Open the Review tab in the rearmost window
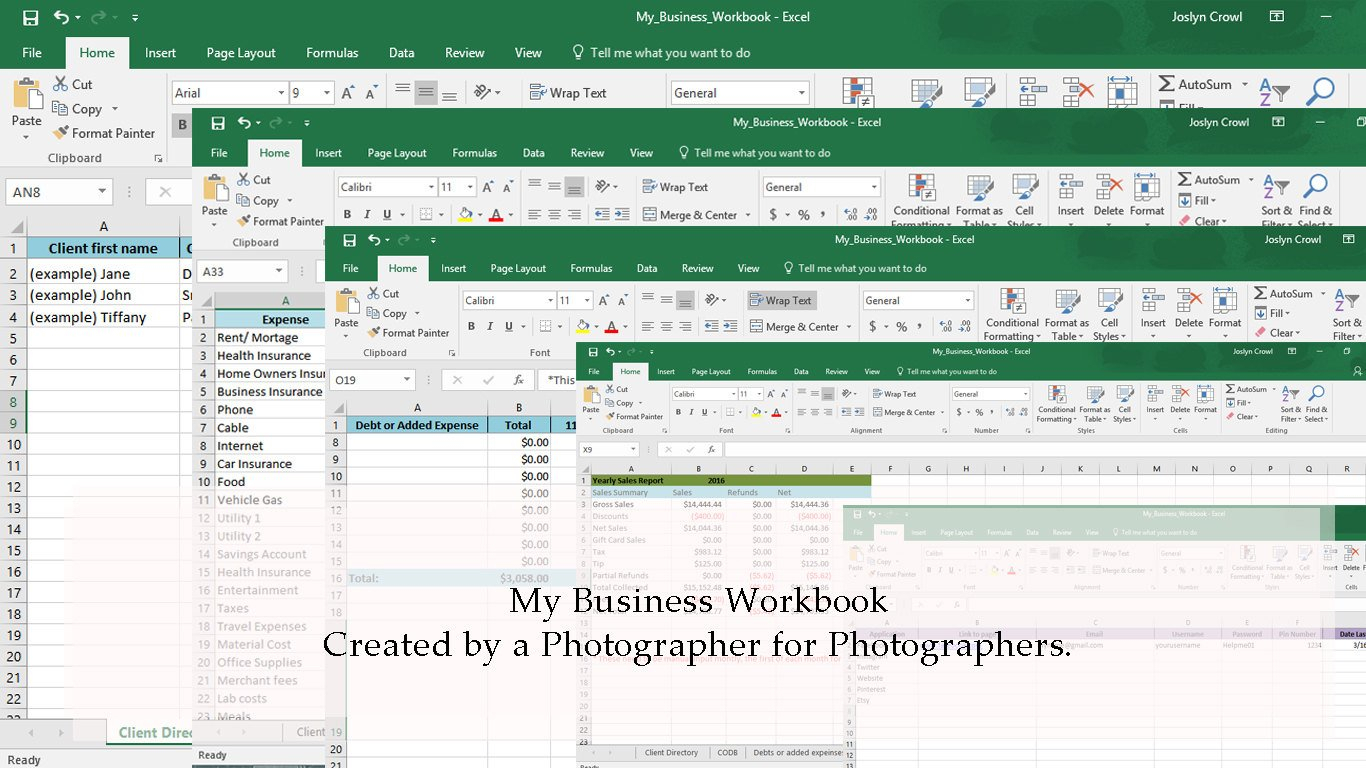Image resolution: width=1366 pixels, height=768 pixels. [x=465, y=53]
